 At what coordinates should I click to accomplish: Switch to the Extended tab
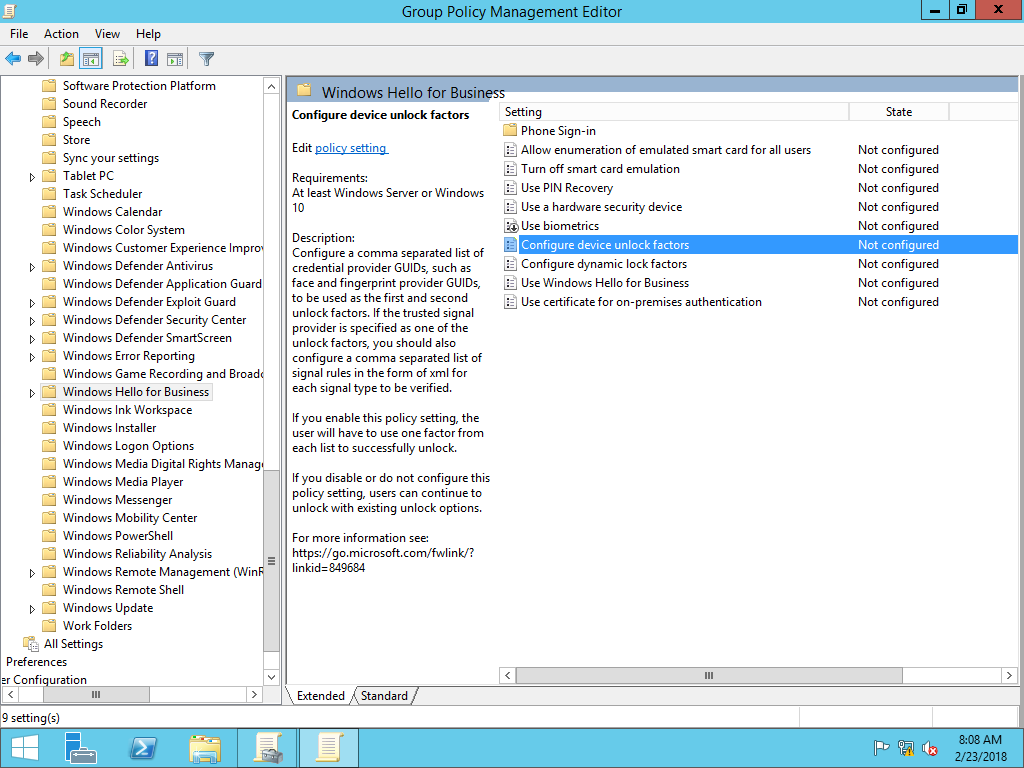coord(320,696)
